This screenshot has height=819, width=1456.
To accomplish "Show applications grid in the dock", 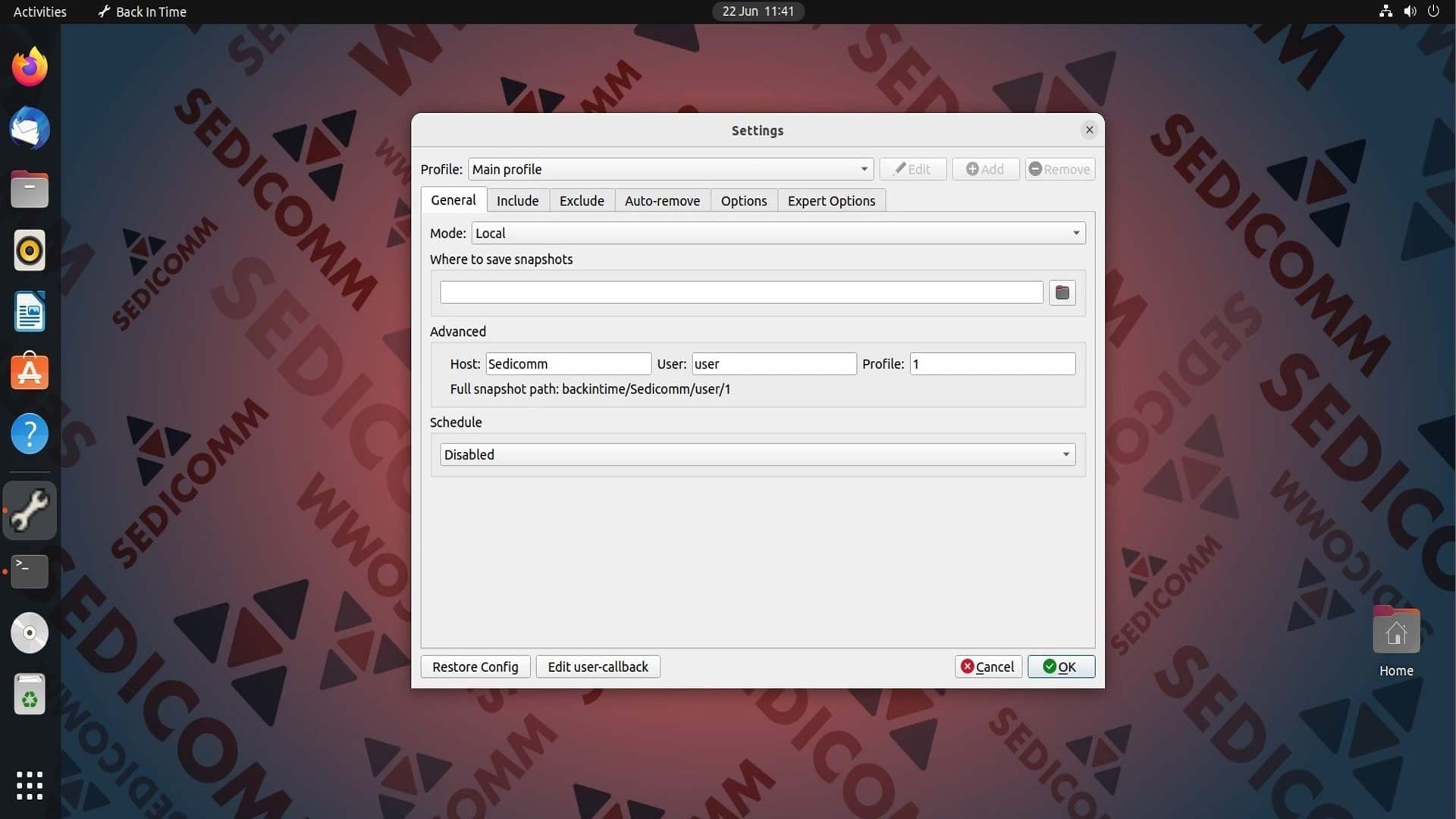I will pyautogui.click(x=30, y=786).
